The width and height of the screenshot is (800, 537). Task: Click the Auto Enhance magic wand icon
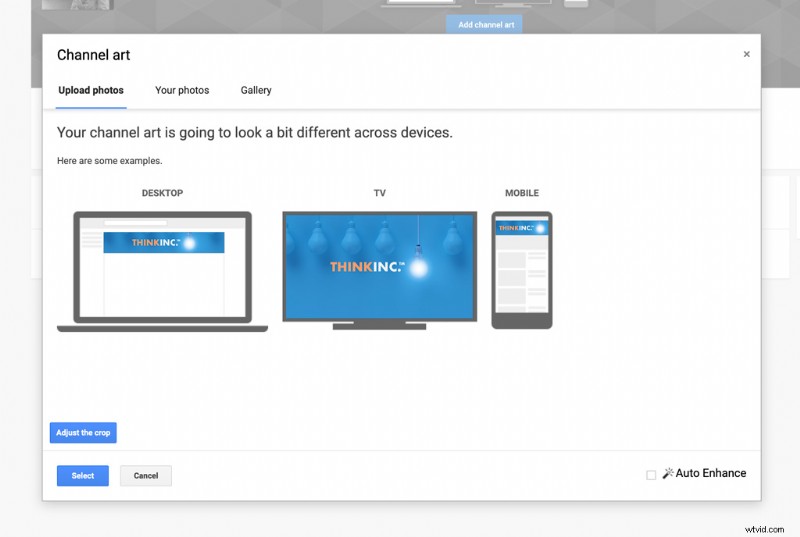[667, 474]
